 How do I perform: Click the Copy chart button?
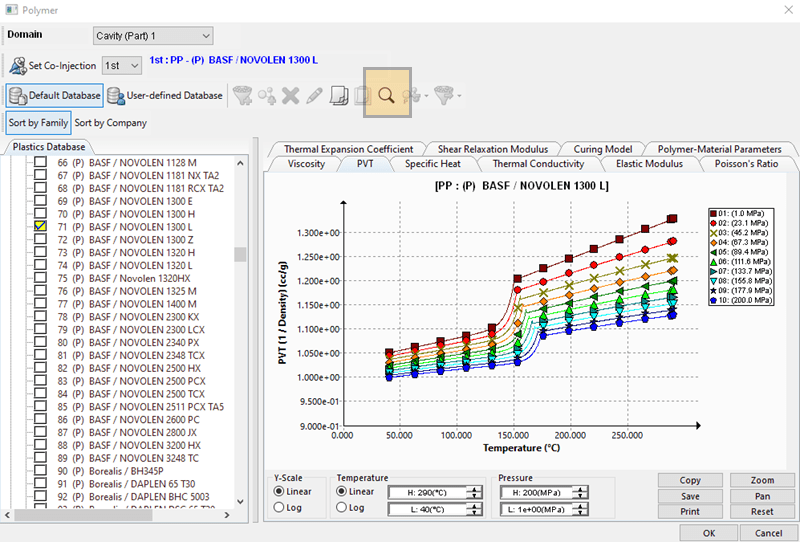pyautogui.click(x=690, y=480)
